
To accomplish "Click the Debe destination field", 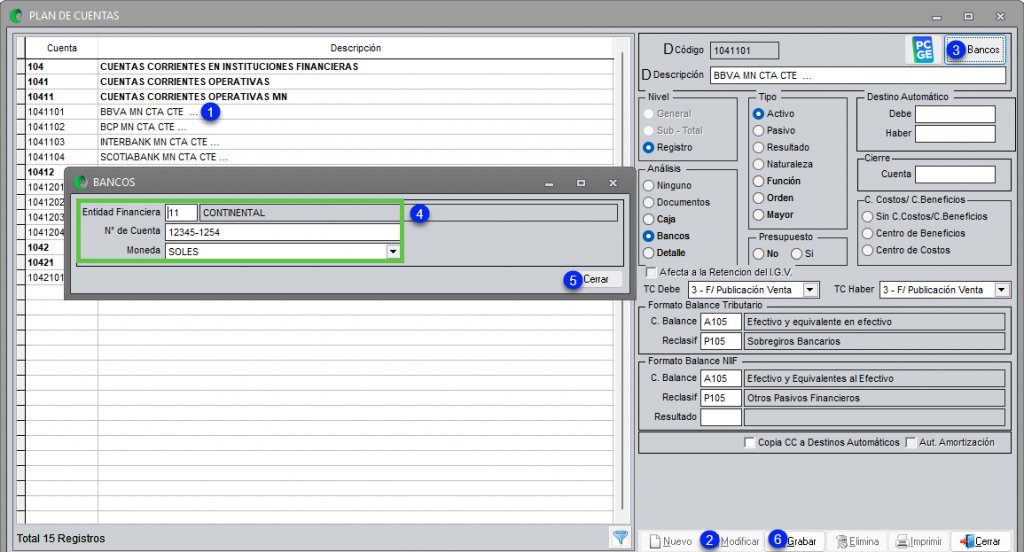I will point(955,114).
